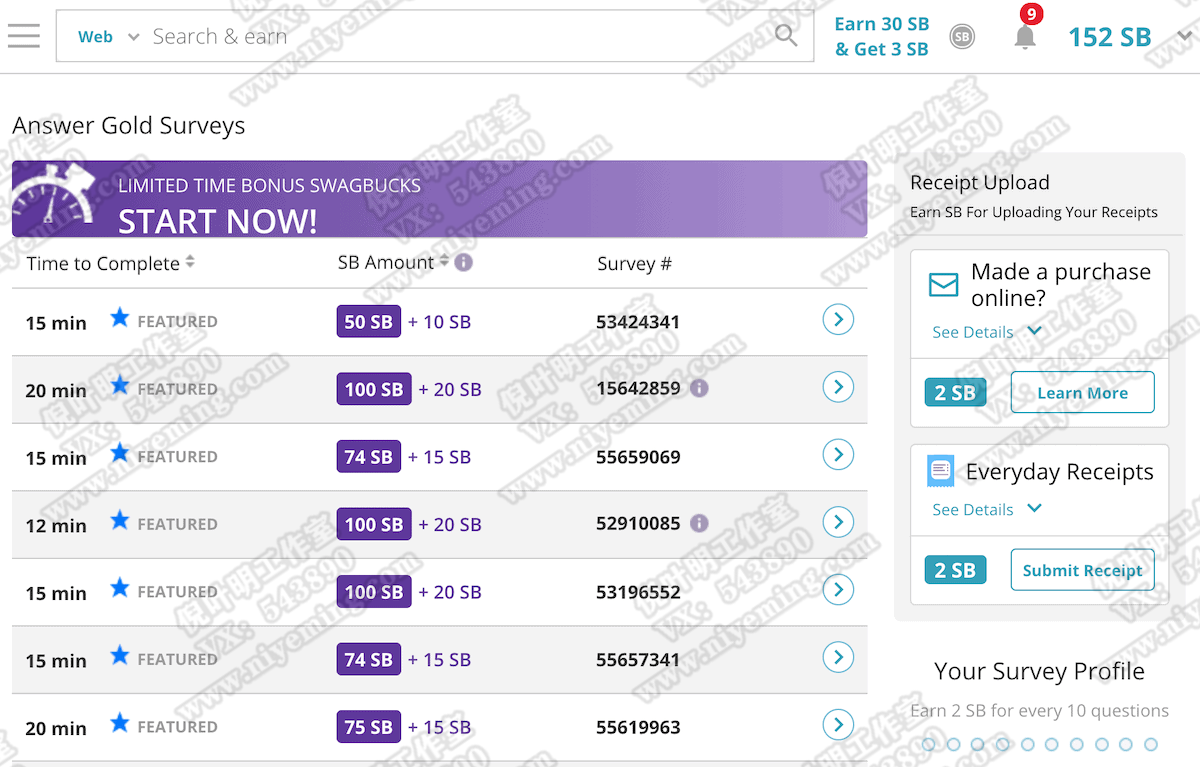
Task: Click the featured star for survey 52910085
Action: (120, 520)
